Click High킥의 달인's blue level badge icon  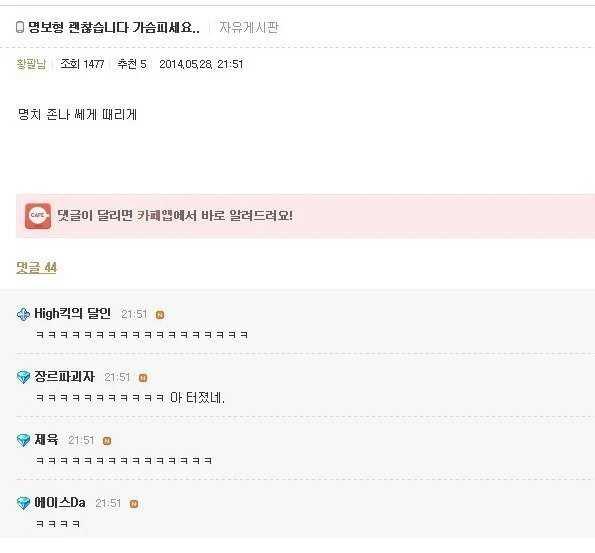24,314
